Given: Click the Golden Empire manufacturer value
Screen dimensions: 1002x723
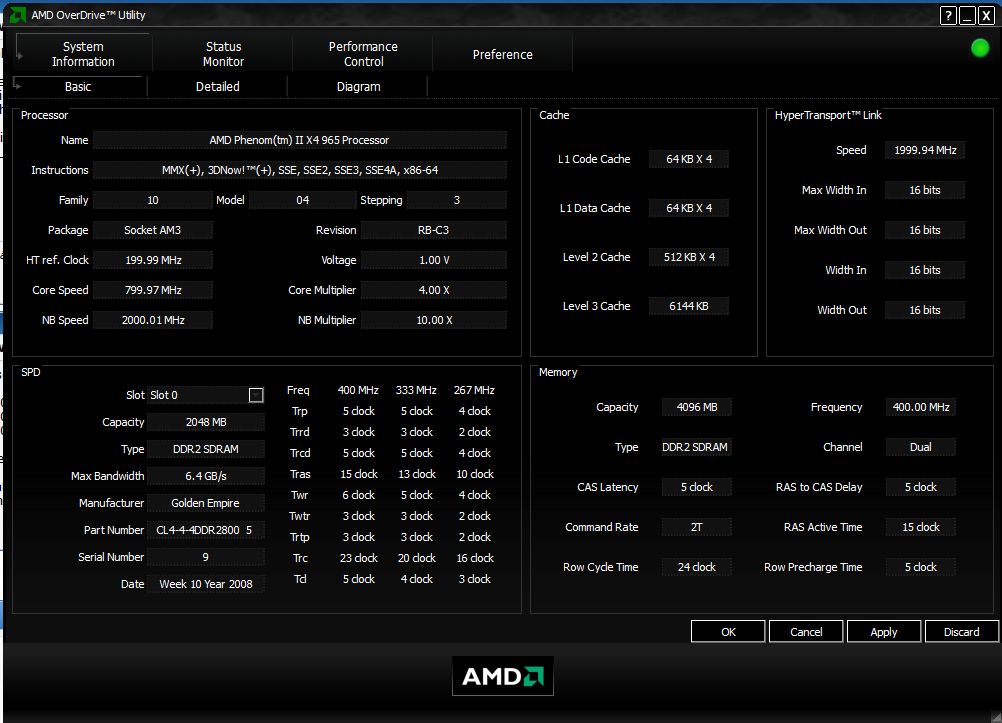Looking at the screenshot, I should click(x=206, y=503).
